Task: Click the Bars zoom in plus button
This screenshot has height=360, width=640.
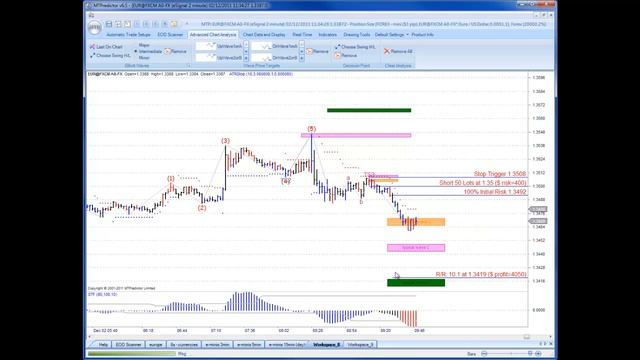Action: 538,353
